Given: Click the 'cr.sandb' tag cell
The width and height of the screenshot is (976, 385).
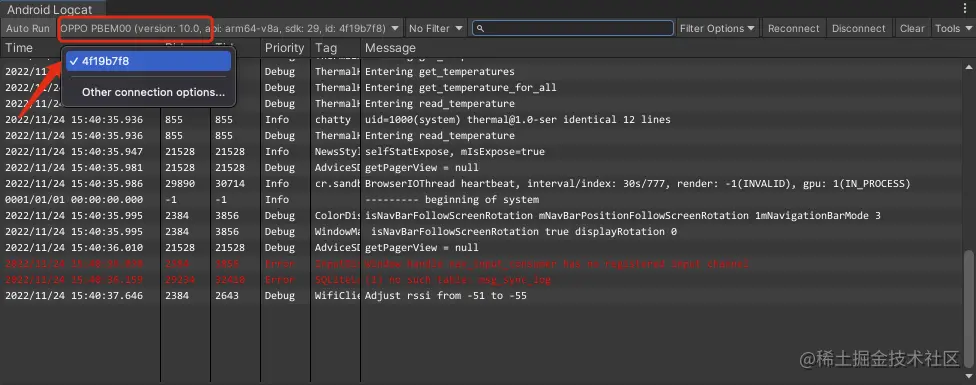Looking at the screenshot, I should coord(338,183).
